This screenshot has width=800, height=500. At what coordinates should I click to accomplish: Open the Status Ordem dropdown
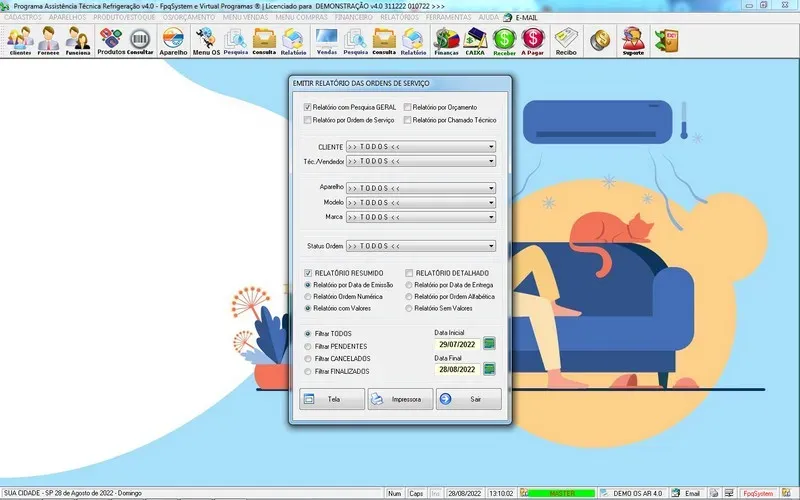click(492, 246)
